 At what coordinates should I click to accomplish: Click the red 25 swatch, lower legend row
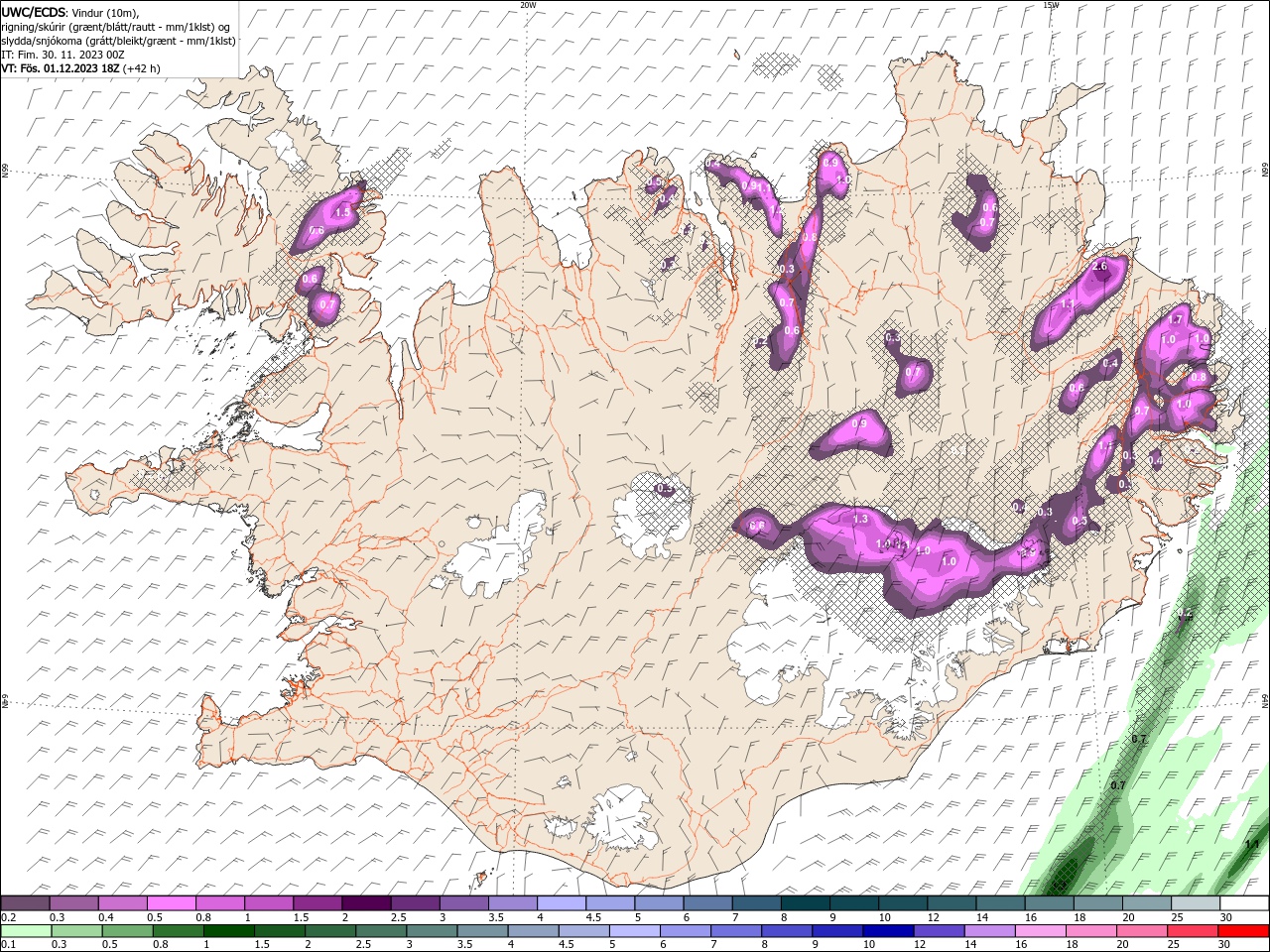click(1193, 931)
